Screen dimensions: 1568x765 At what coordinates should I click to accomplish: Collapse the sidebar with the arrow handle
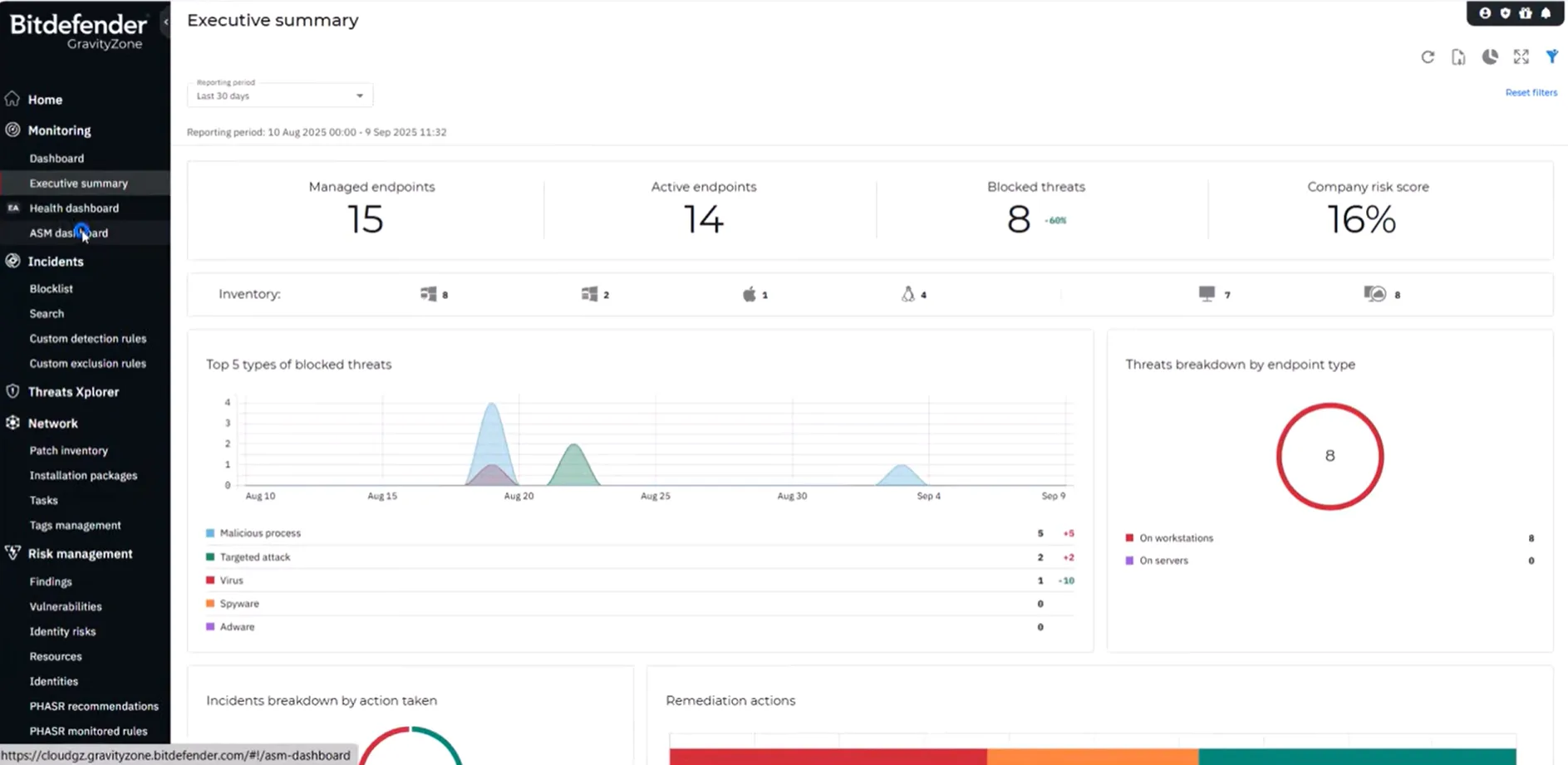(166, 22)
